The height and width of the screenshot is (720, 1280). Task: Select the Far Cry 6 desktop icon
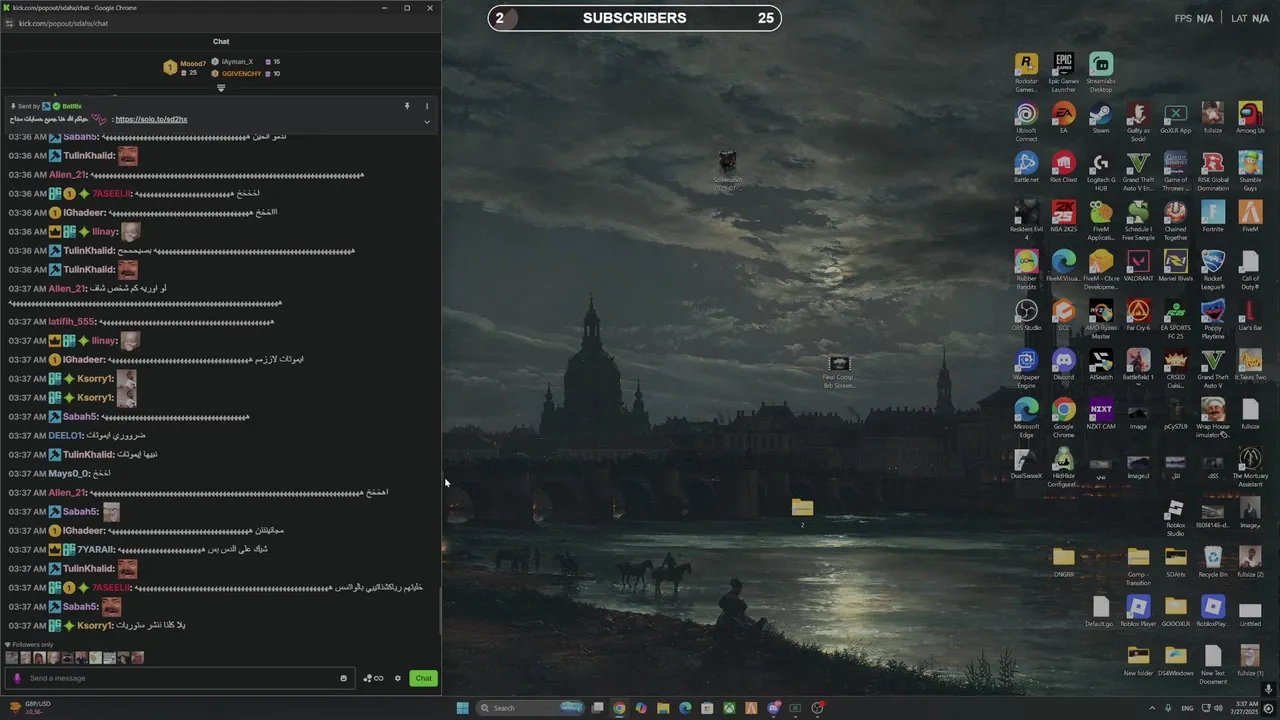click(1138, 315)
